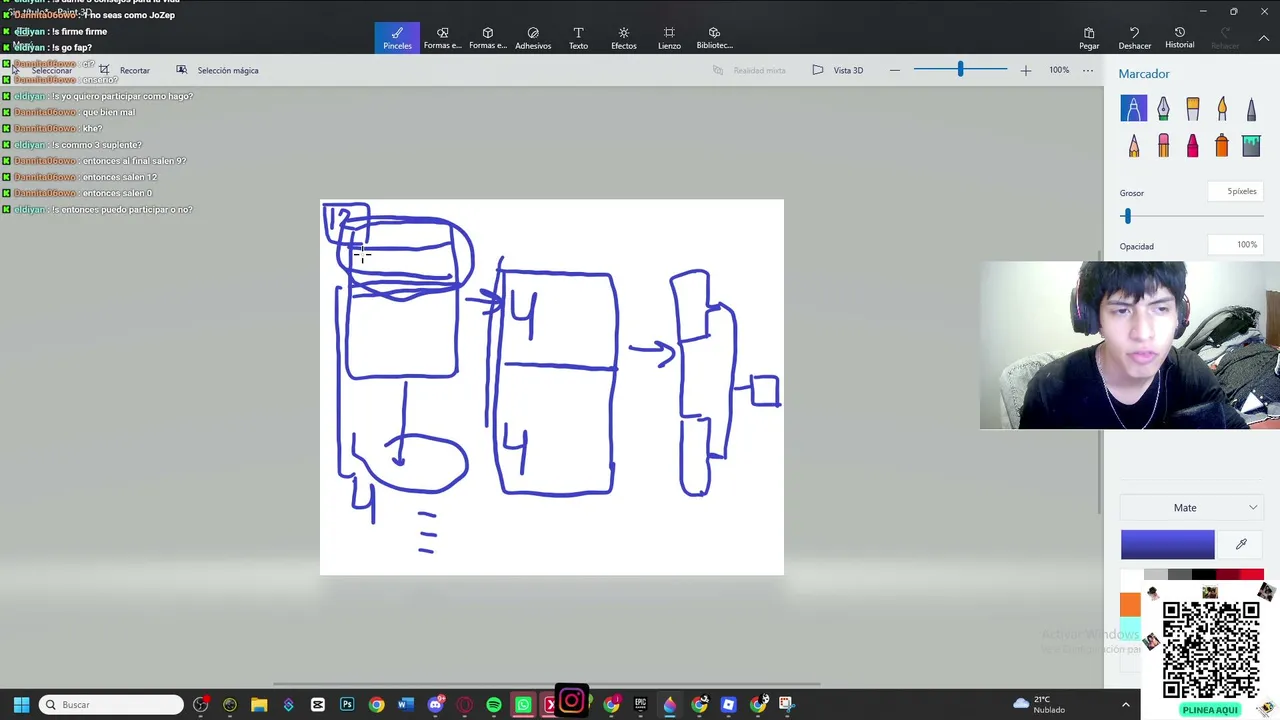The width and height of the screenshot is (1280, 720).
Task: Select the watercolor brush tool
Action: click(1222, 108)
